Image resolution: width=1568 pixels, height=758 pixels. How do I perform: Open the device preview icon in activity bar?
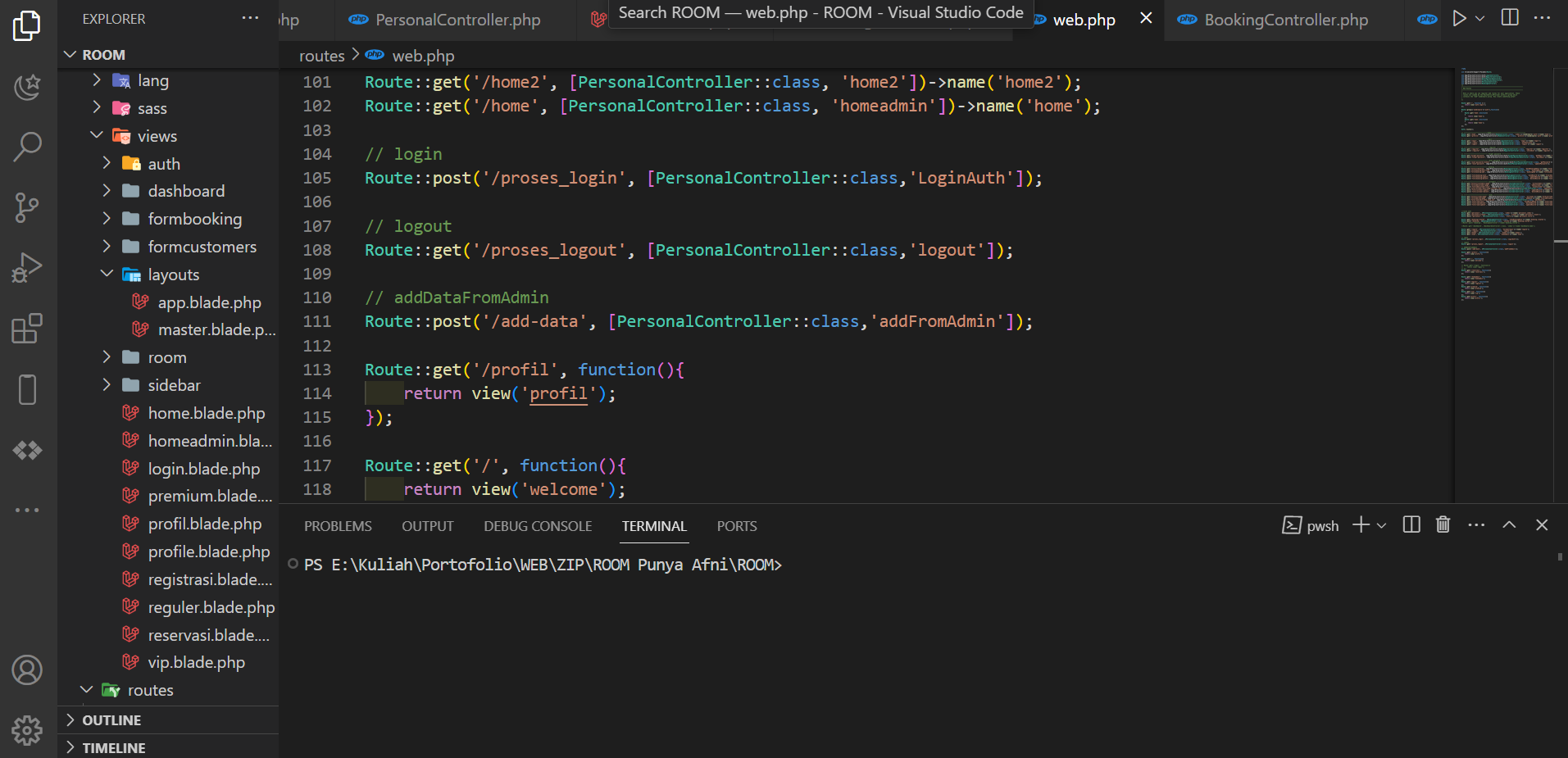[27, 389]
